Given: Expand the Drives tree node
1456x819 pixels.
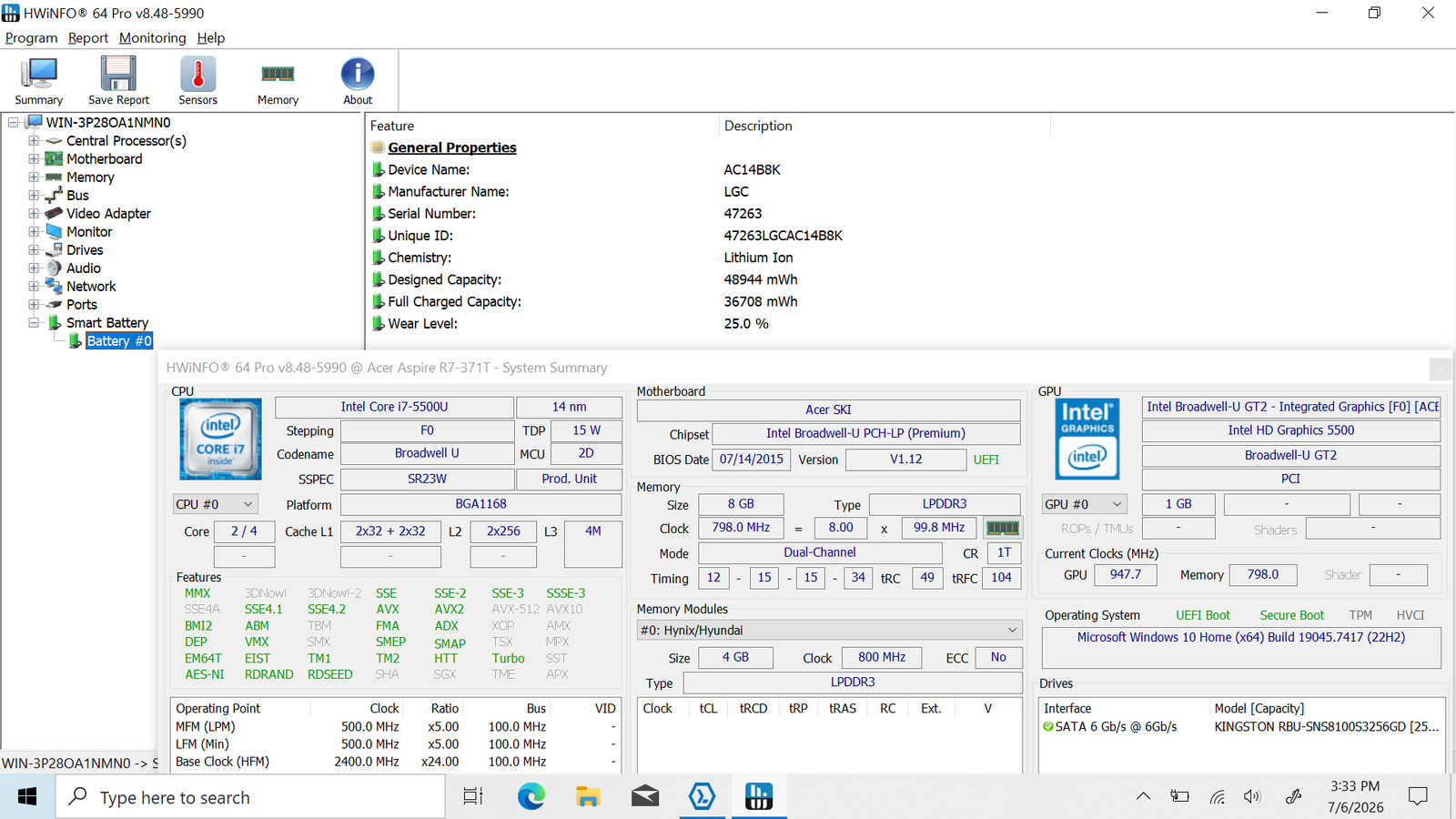Looking at the screenshot, I should click(34, 249).
